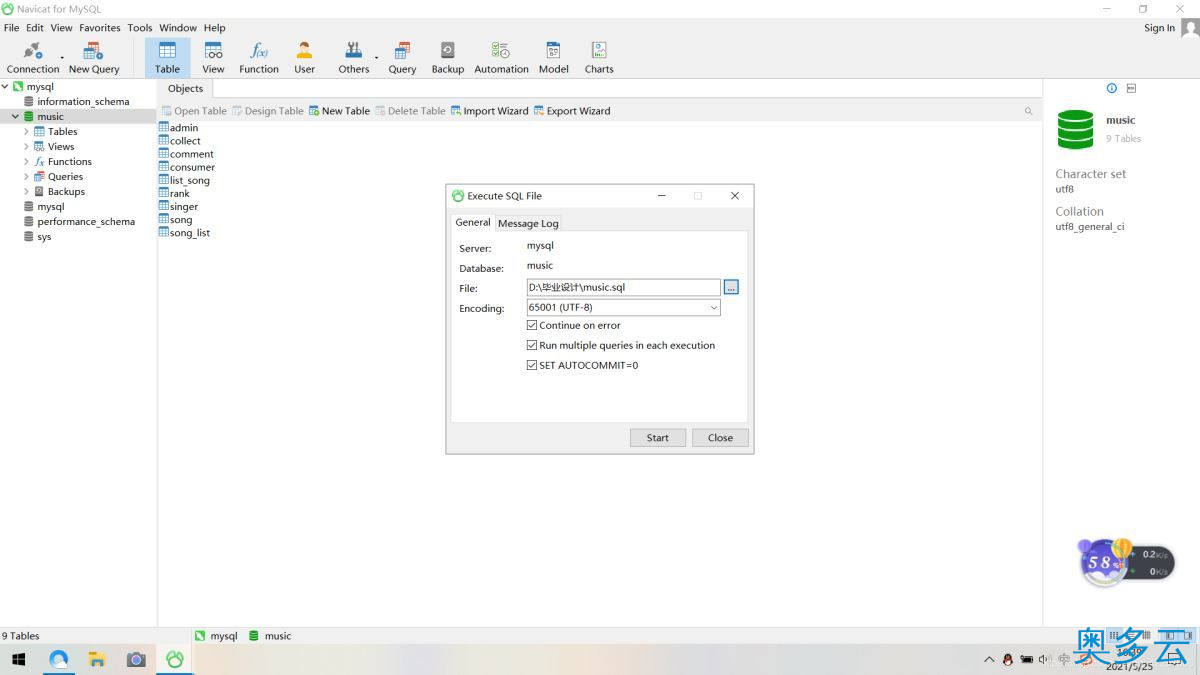
Task: Select the General tab in the dialog
Action: [x=473, y=222]
